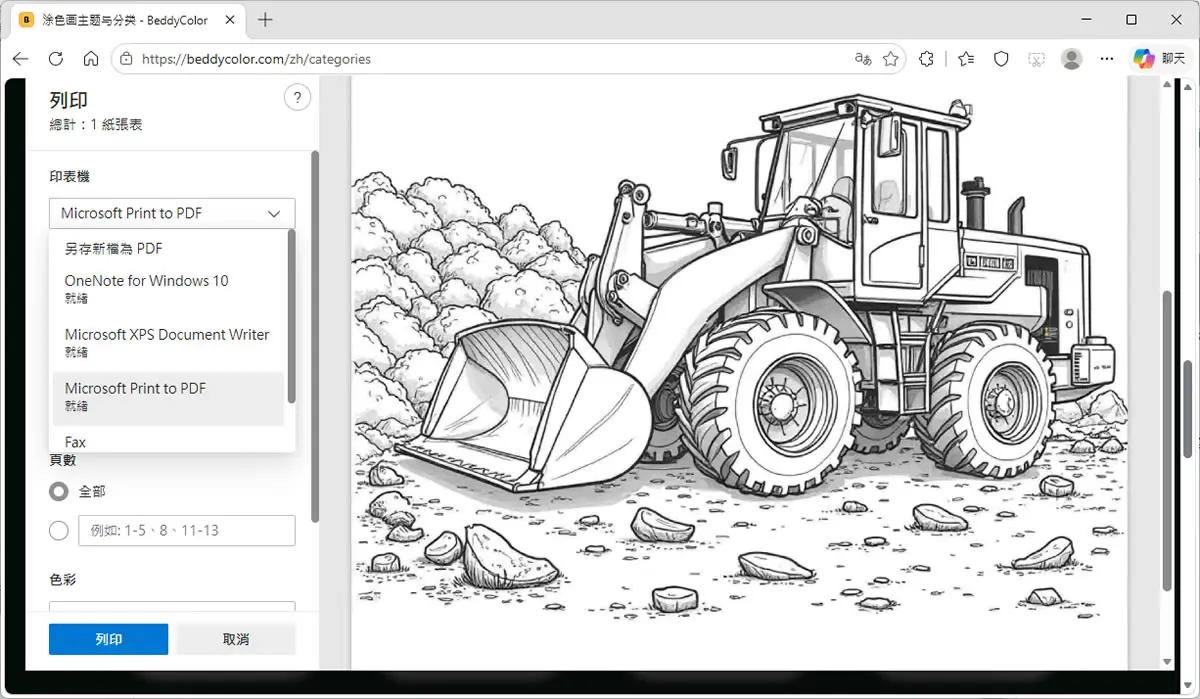Collapse the Microsoft Print to PDF printer dropdown
The width and height of the screenshot is (1200, 699).
click(172, 213)
